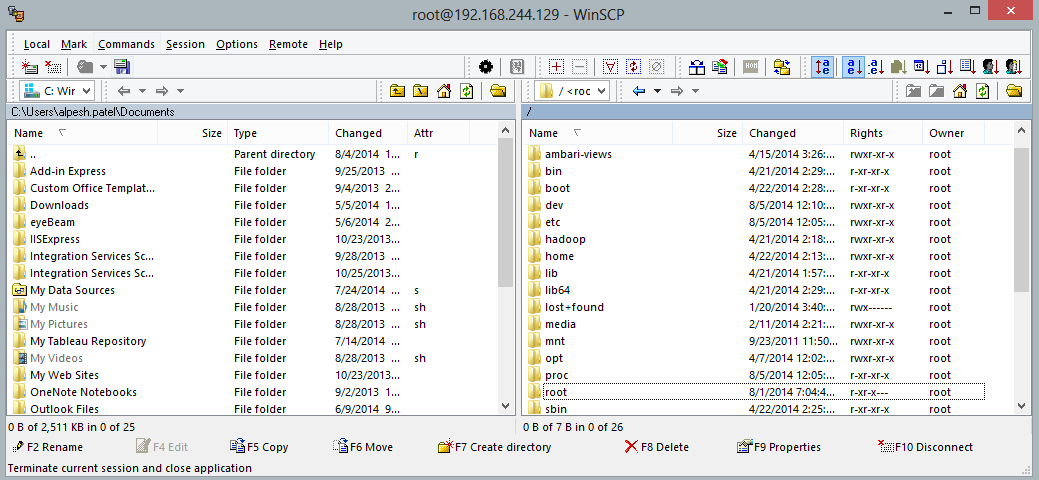Open the Session menu
This screenshot has height=480, width=1039.
(185, 44)
